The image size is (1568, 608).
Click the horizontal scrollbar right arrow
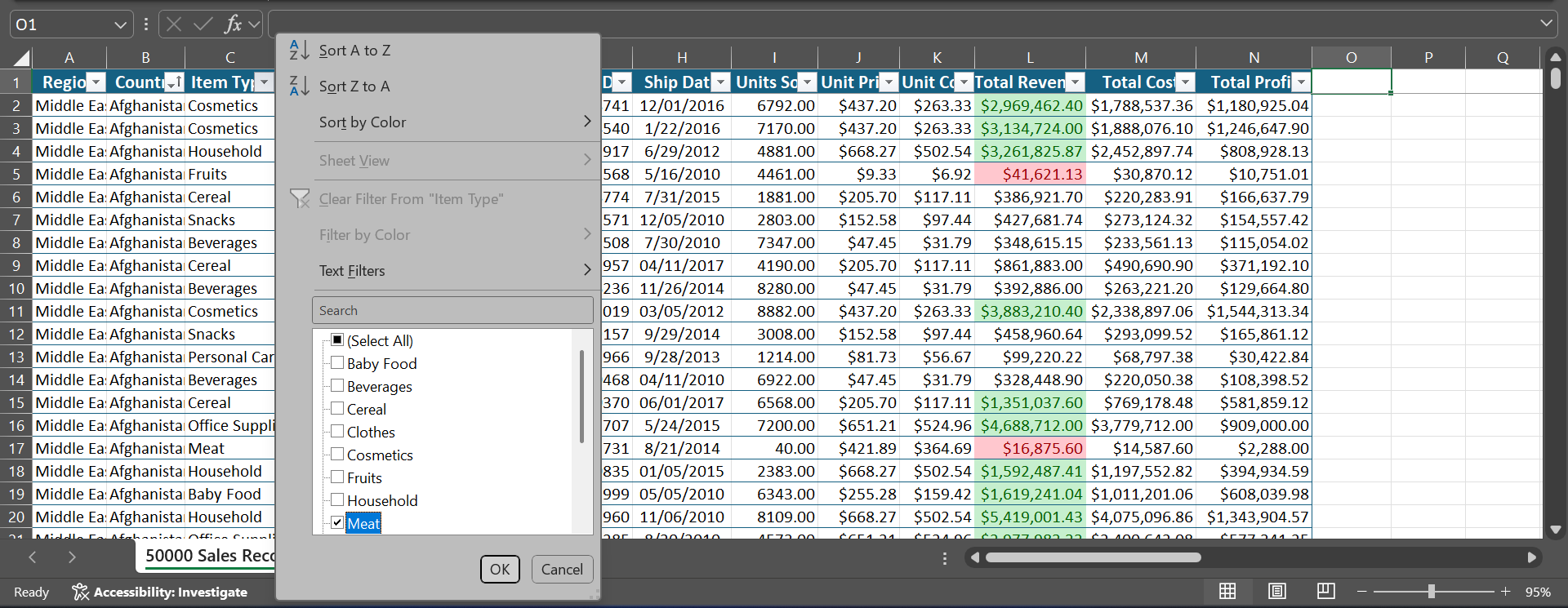(1532, 557)
